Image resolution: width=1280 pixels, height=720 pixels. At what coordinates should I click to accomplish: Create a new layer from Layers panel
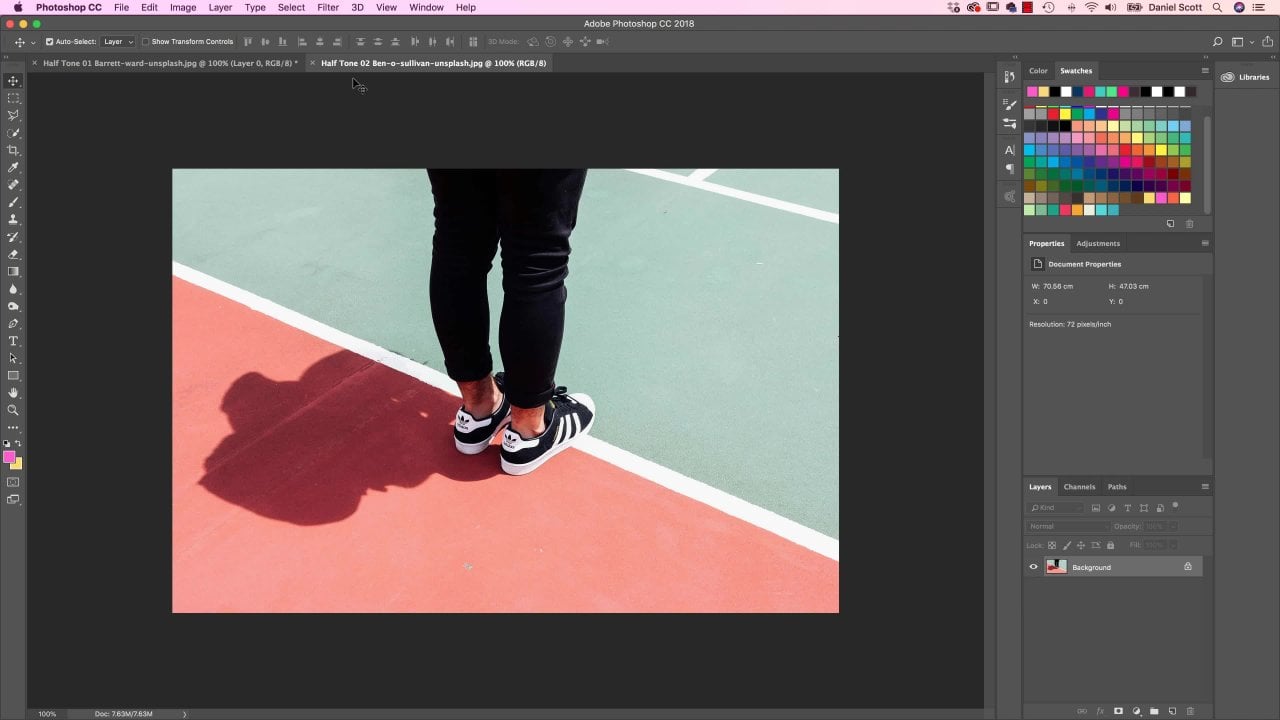click(x=1172, y=711)
